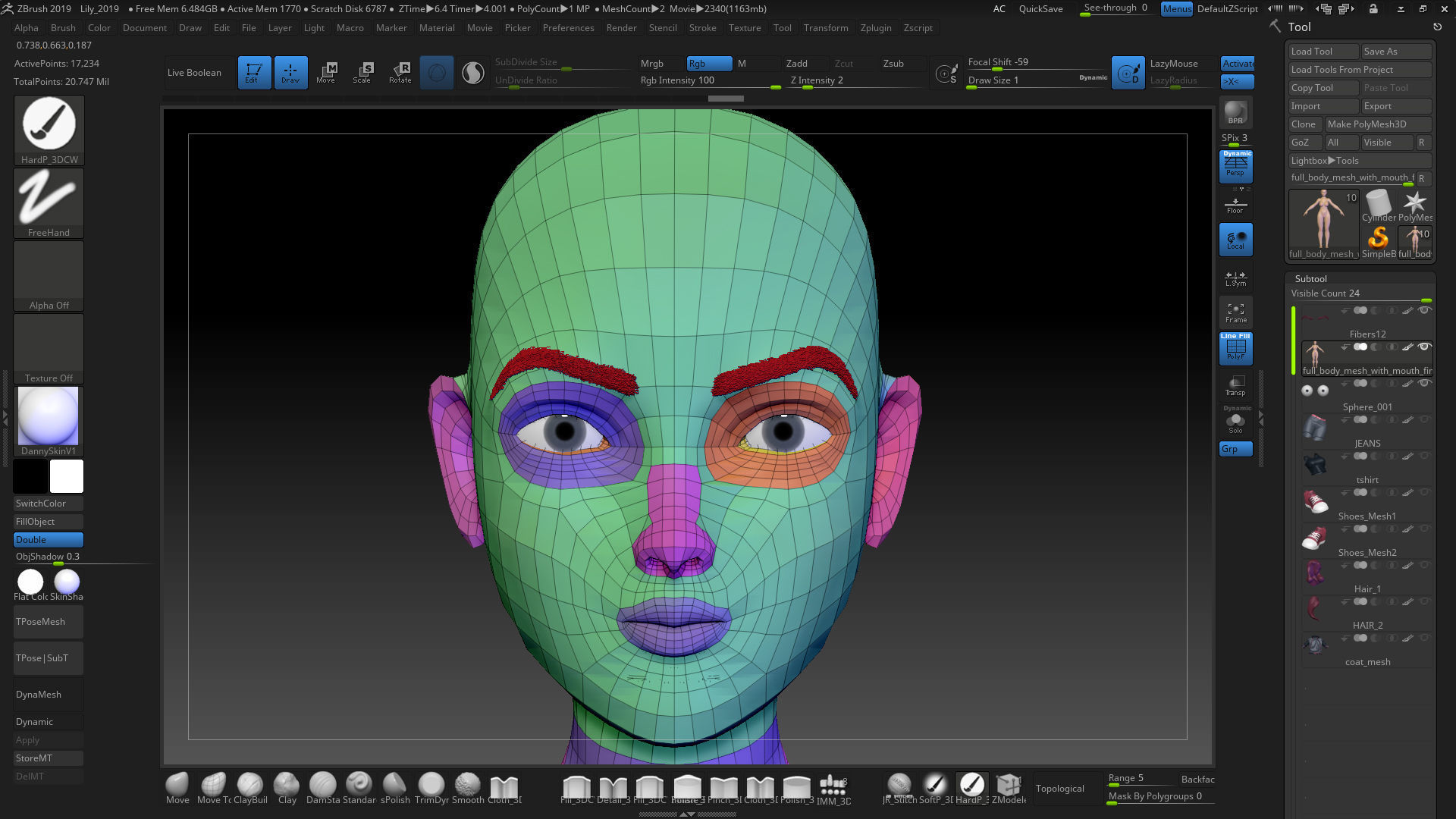Screen dimensions: 1456x819
Task: Open Lightbox Tools expander
Action: [1360, 161]
